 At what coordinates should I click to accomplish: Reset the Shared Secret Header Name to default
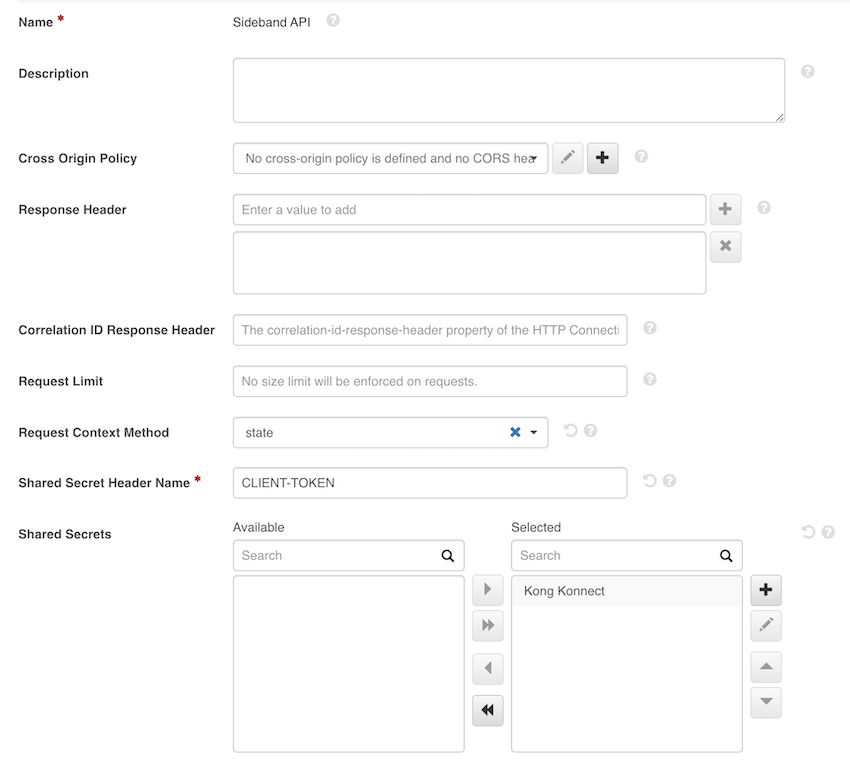pos(649,481)
